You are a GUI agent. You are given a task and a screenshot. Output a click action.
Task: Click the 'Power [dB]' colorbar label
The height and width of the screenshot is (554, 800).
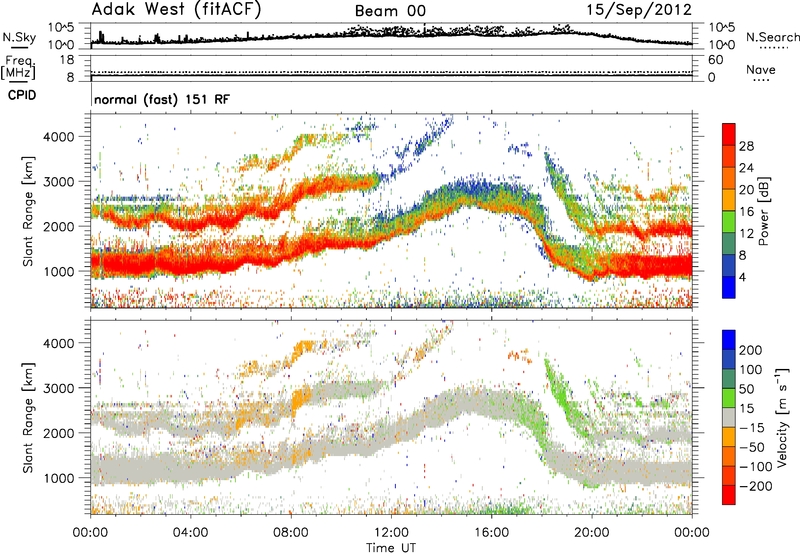pos(764,211)
